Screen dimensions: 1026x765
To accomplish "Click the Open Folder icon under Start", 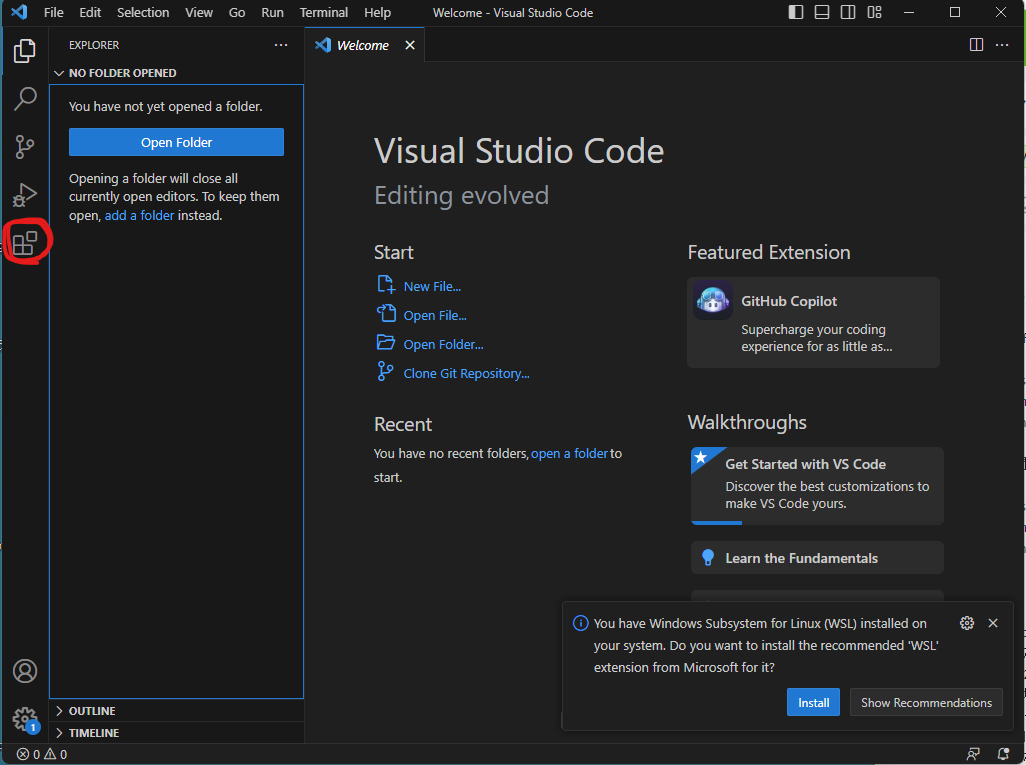I will pyautogui.click(x=386, y=342).
